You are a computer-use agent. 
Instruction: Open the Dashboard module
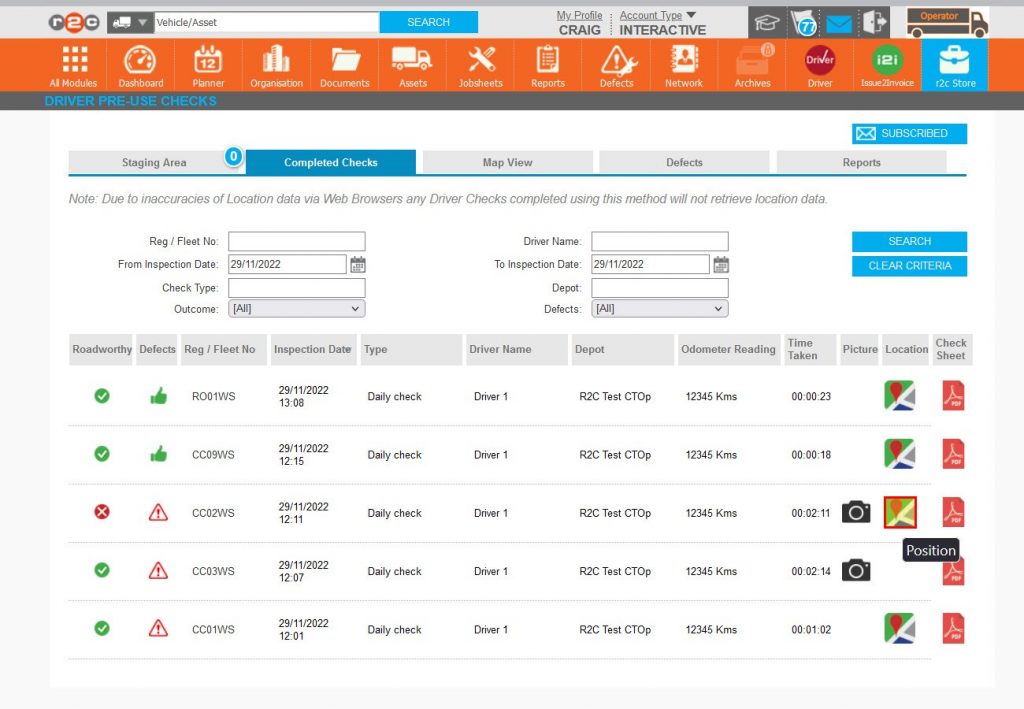pyautogui.click(x=140, y=64)
